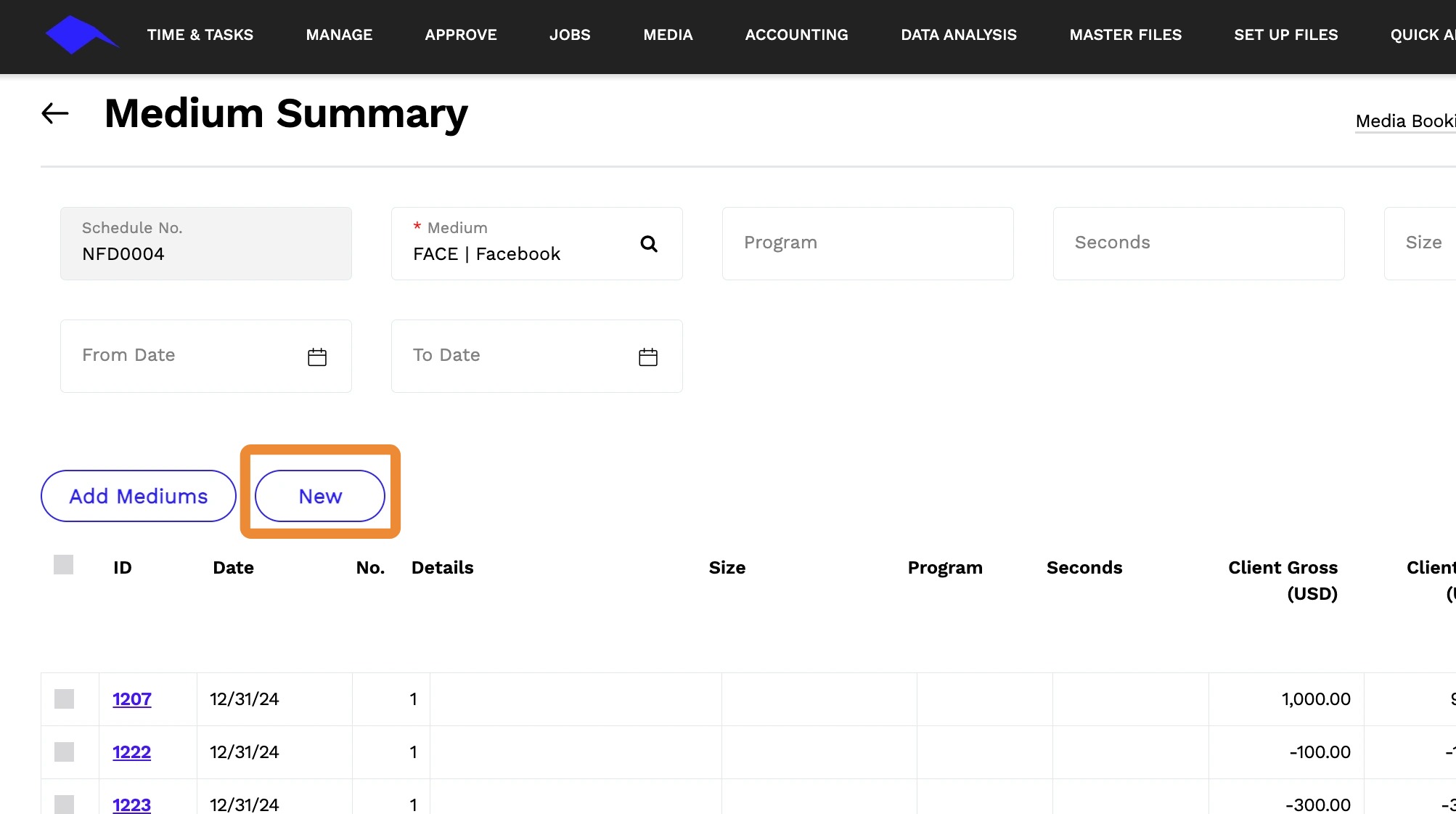Check the row 1222 checkbox
Screen dimensions: 1456x814
coord(65,752)
